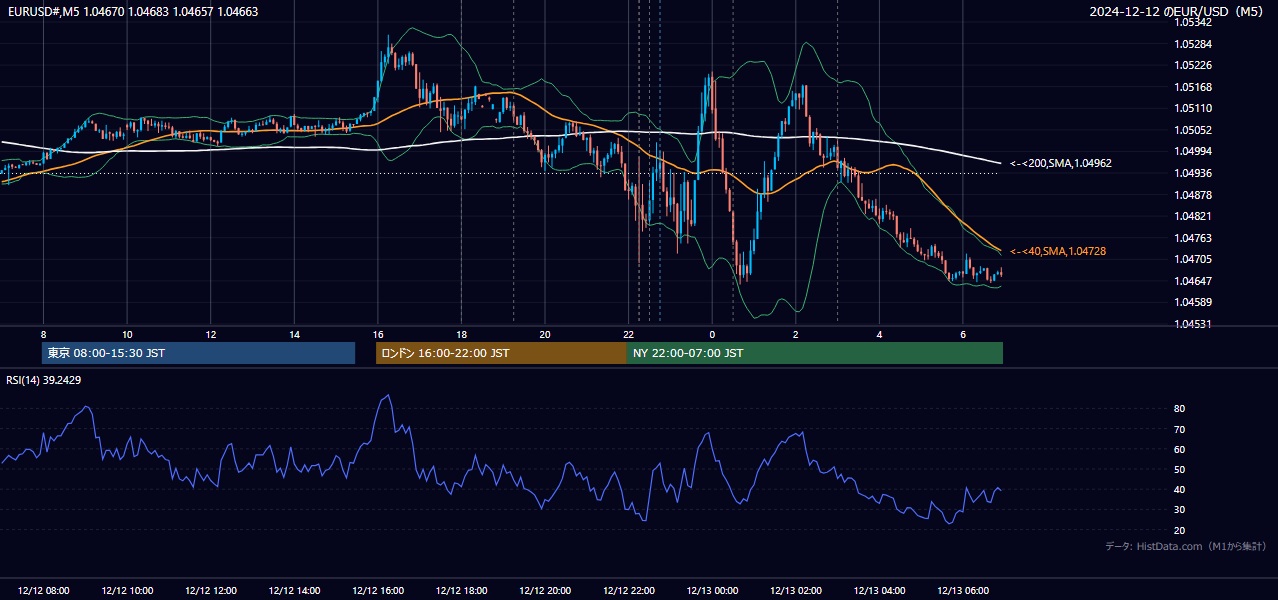The image size is (1278, 600).
Task: Click RSI scale value 50
Action: point(1179,469)
